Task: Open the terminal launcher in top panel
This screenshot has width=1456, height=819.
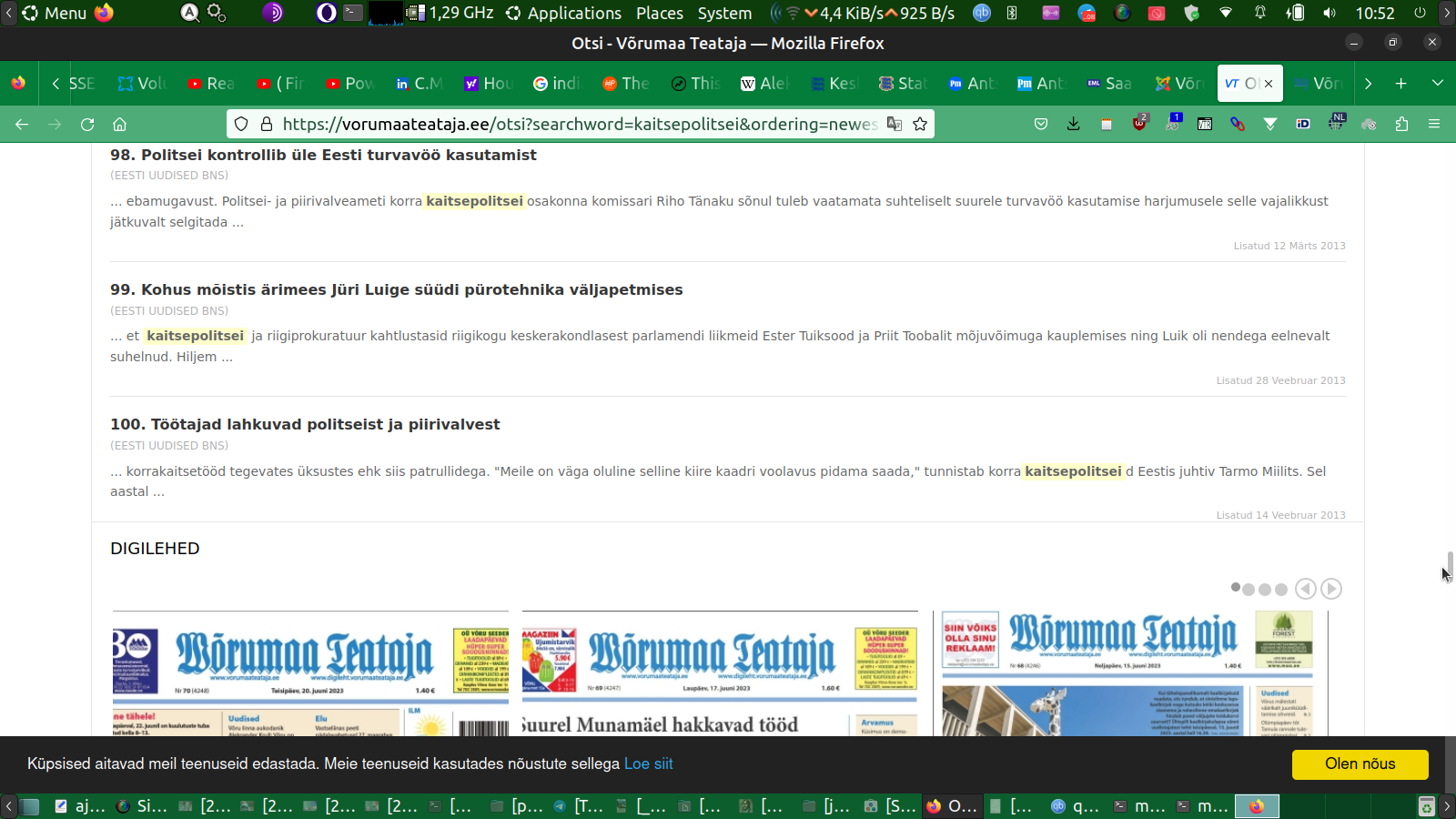Action: coord(353,13)
